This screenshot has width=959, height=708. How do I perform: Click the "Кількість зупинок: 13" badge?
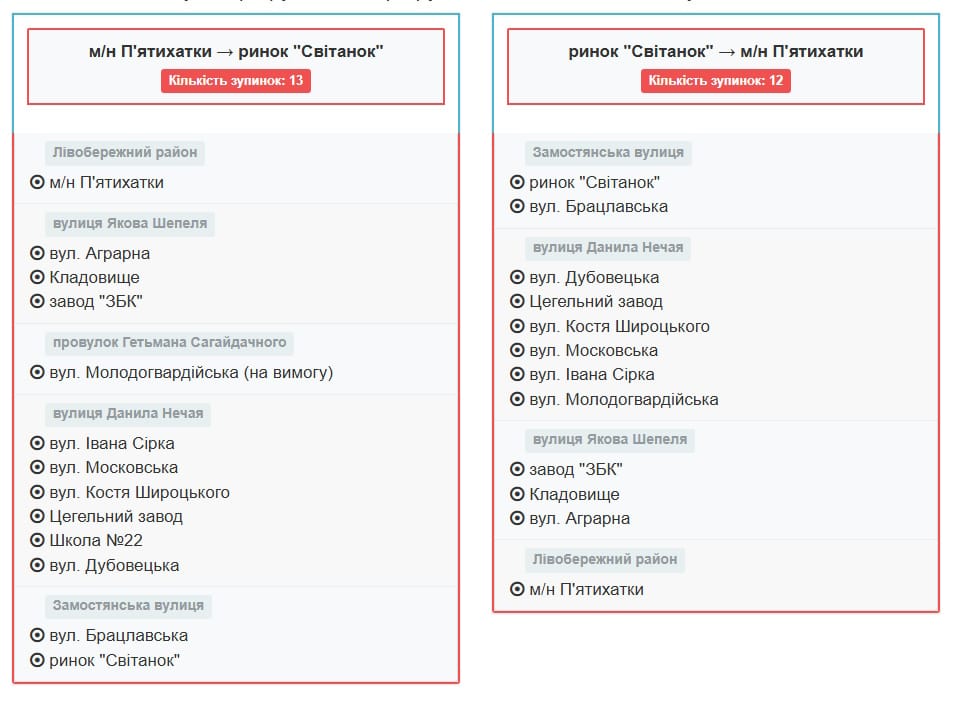[x=236, y=81]
